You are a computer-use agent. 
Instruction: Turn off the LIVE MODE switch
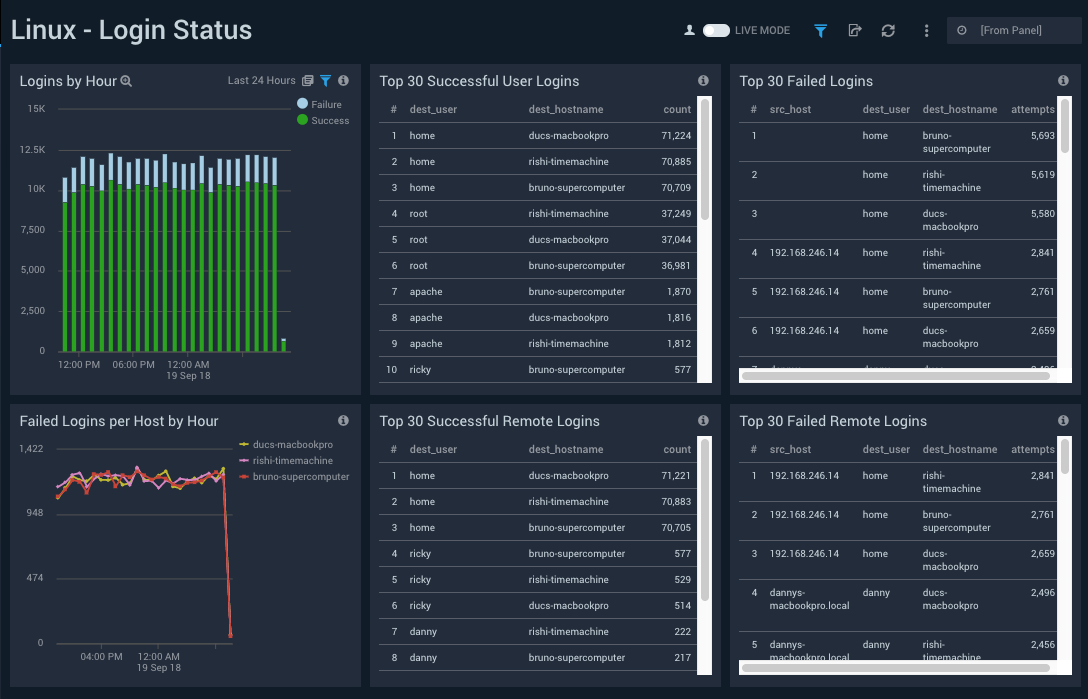(718, 31)
